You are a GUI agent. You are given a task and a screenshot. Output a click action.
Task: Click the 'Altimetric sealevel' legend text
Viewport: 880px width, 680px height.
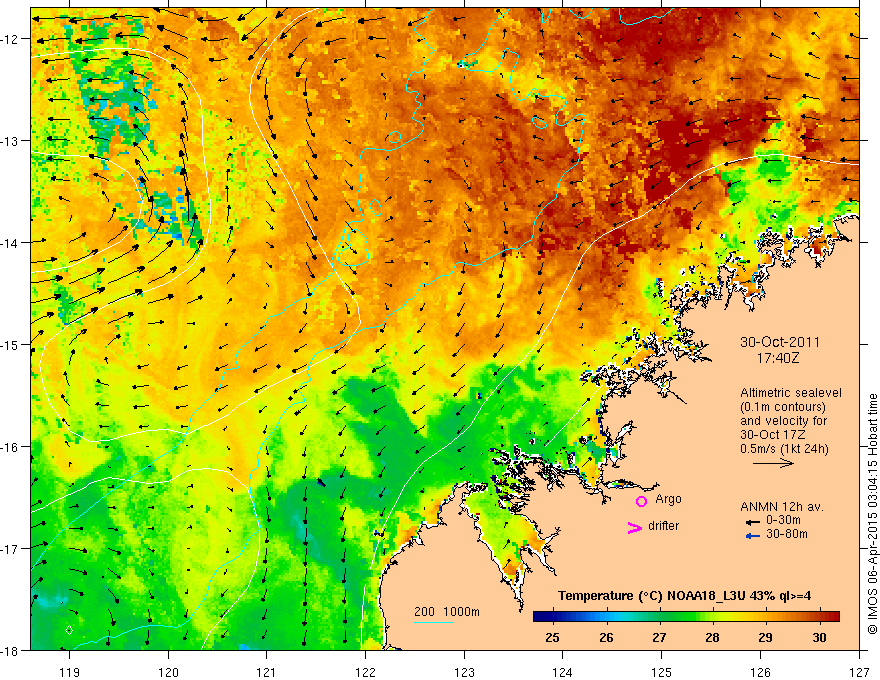click(x=791, y=393)
